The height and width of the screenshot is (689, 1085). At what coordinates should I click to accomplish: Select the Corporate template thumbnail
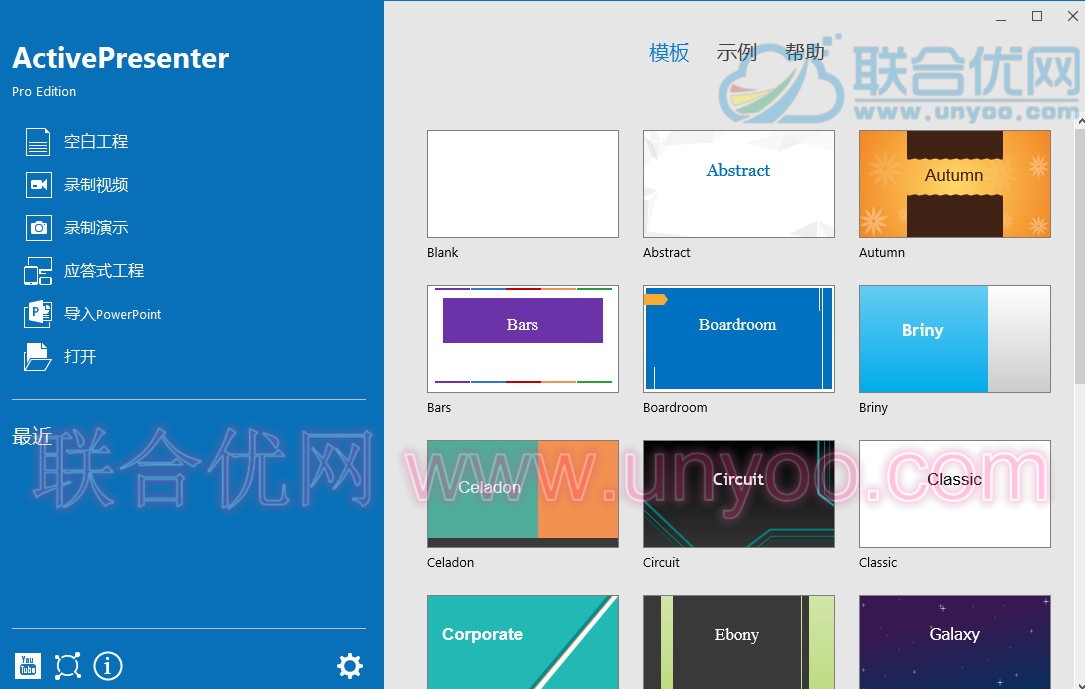click(523, 642)
